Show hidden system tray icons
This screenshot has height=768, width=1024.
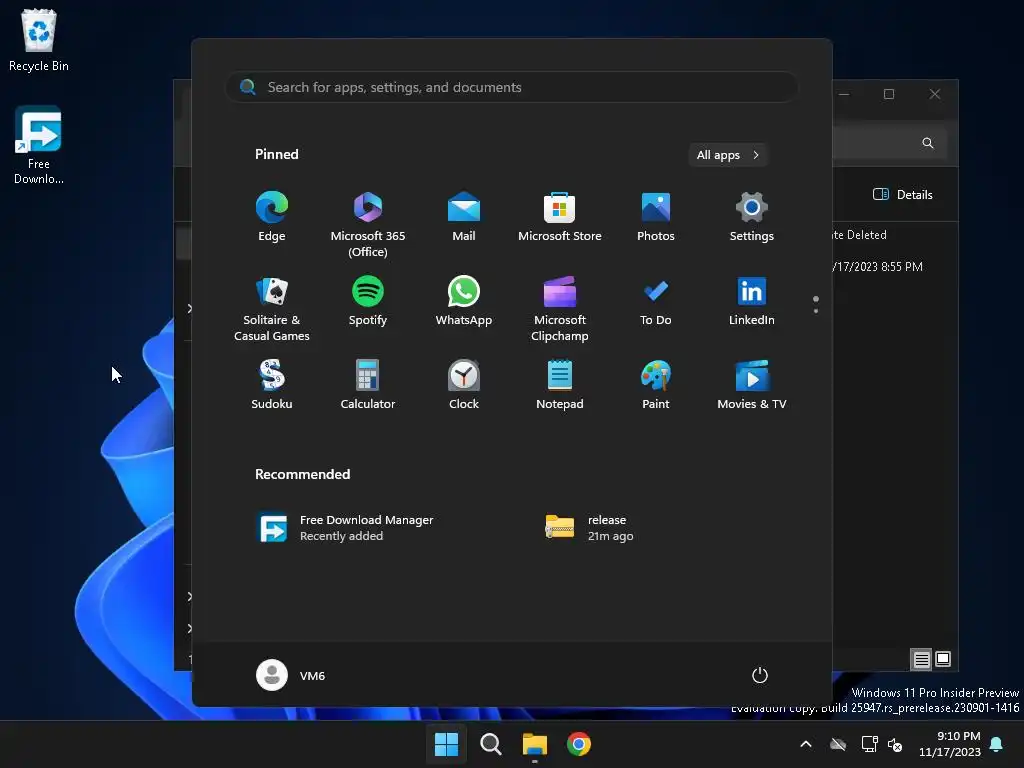[806, 744]
